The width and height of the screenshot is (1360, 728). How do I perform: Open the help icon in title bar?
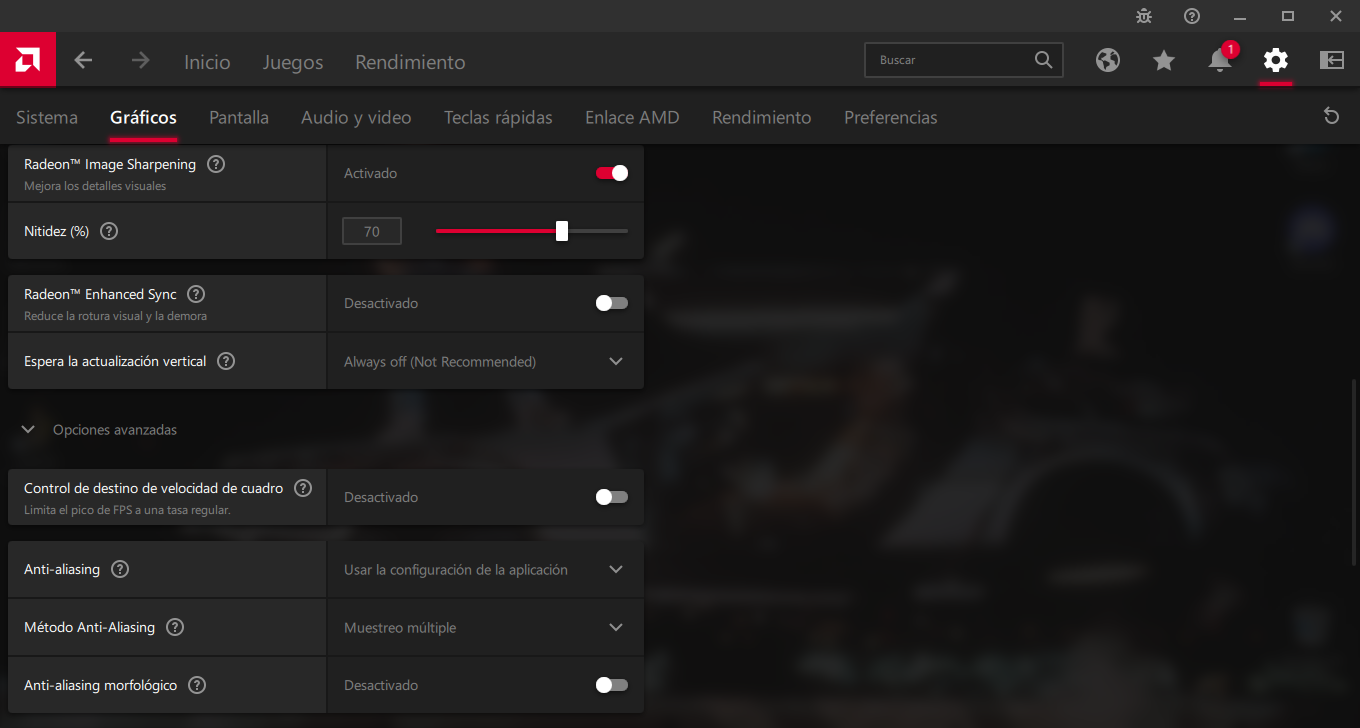pyautogui.click(x=1192, y=16)
